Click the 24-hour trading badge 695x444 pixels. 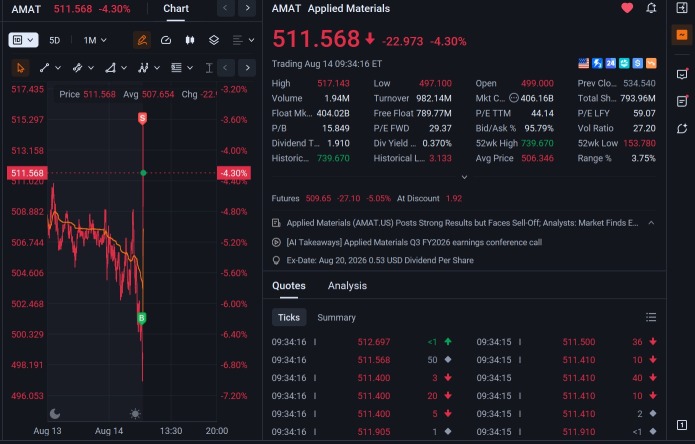tap(610, 63)
